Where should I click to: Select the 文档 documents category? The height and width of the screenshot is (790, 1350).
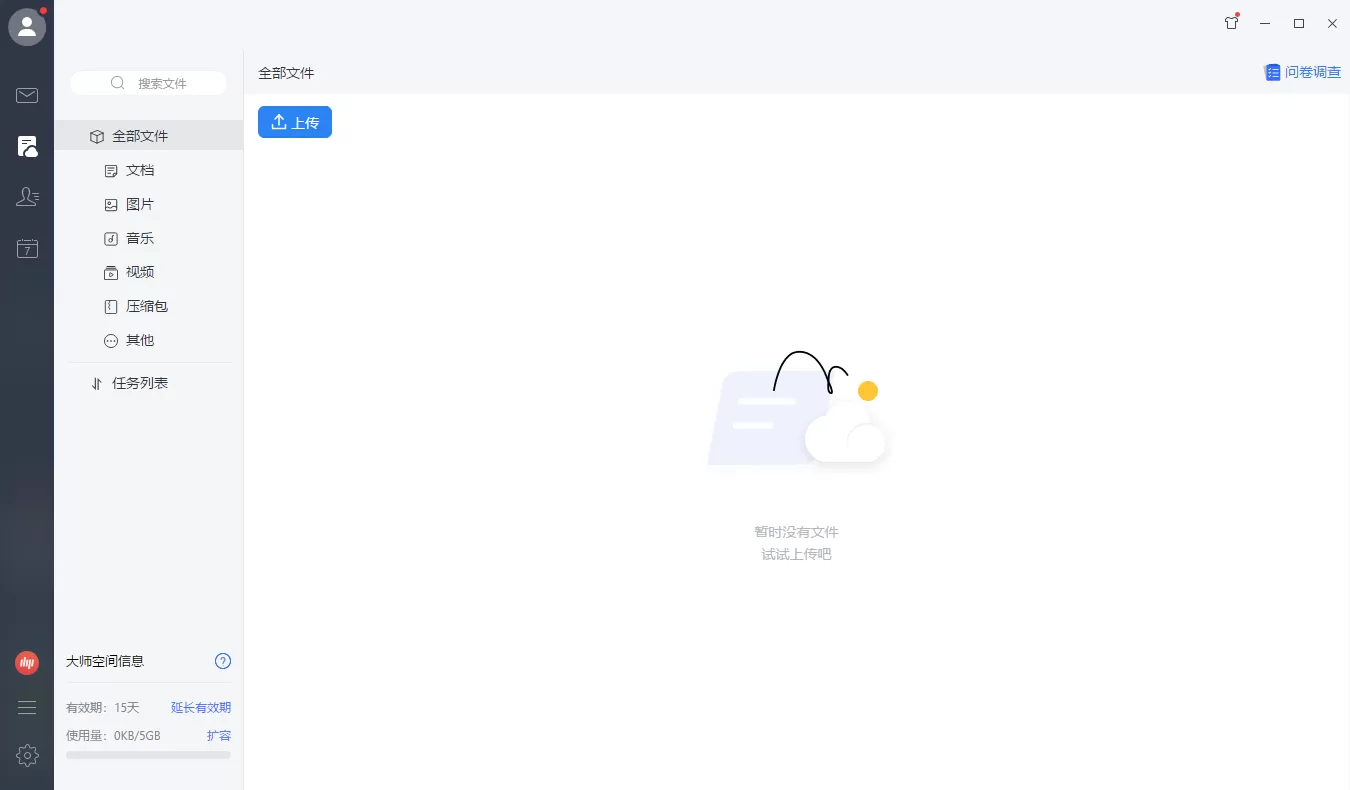(x=139, y=170)
